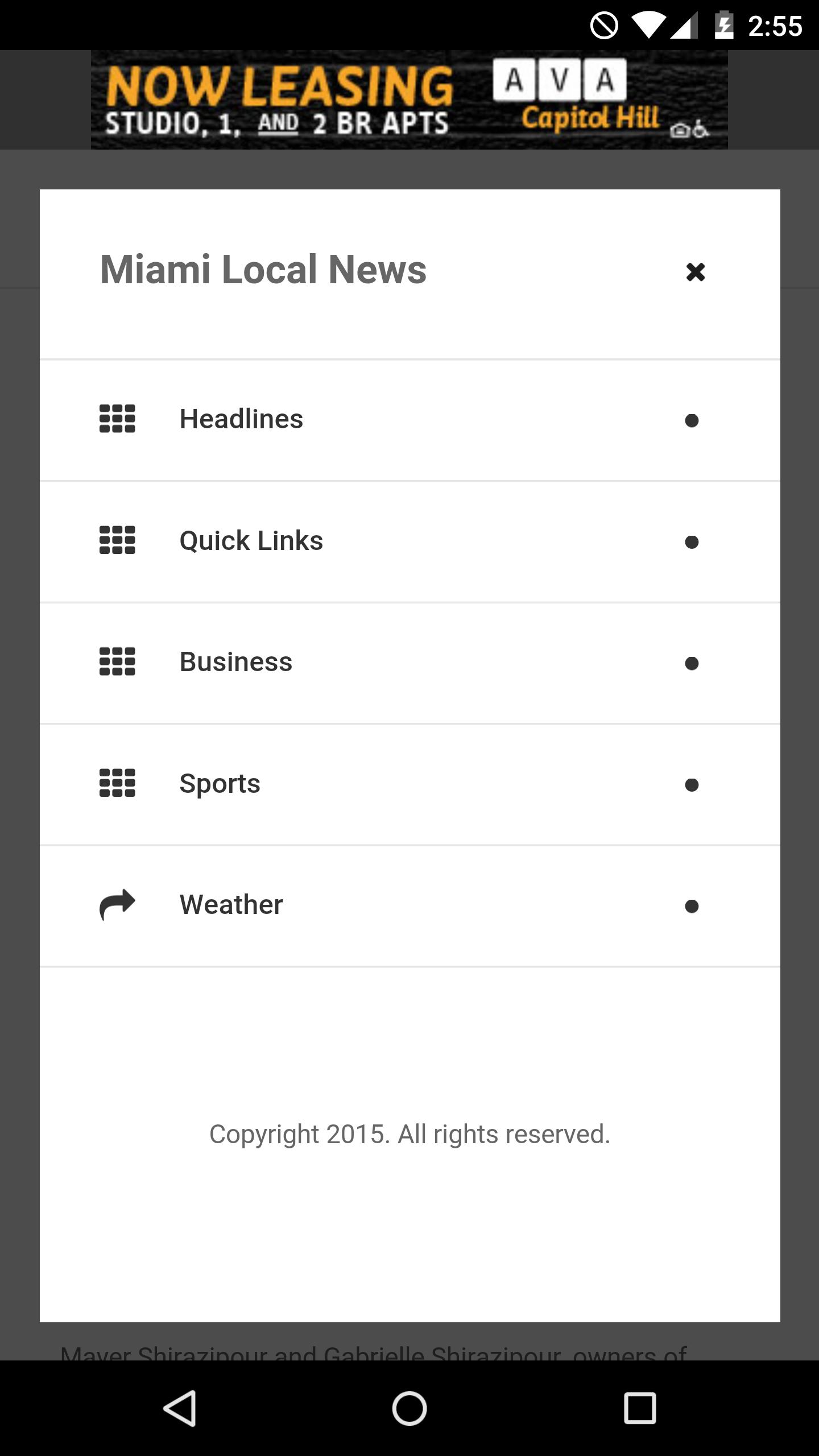Select the dot indicator on Quick Links row

[x=692, y=542]
